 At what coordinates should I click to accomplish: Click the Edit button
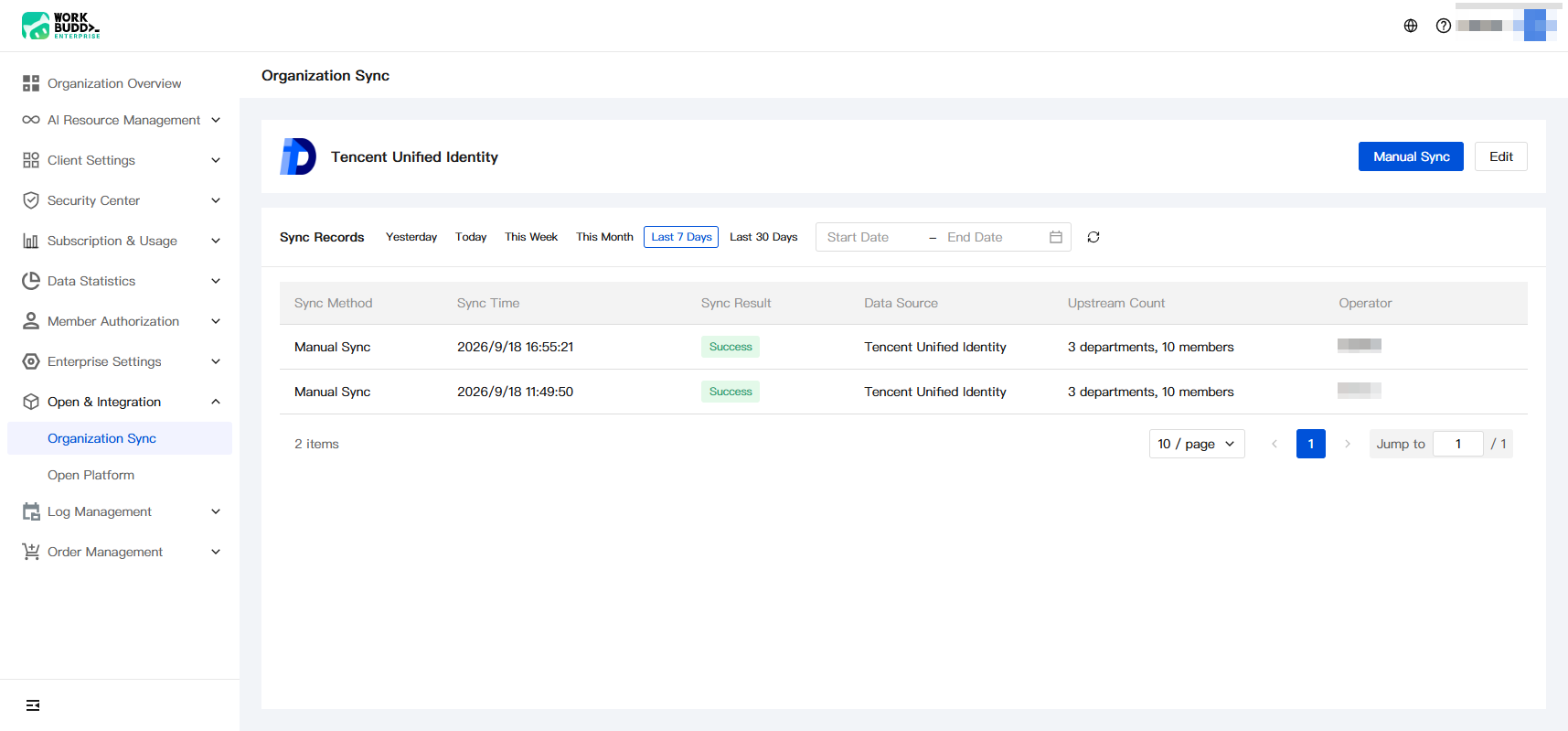(x=1501, y=156)
